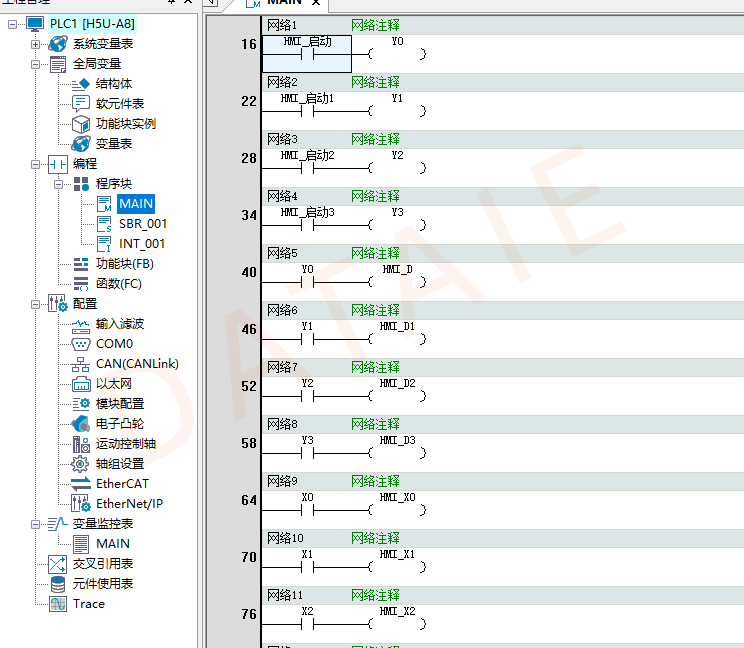
Task: Click the 功能块(FB) icon
Action: coord(81,264)
